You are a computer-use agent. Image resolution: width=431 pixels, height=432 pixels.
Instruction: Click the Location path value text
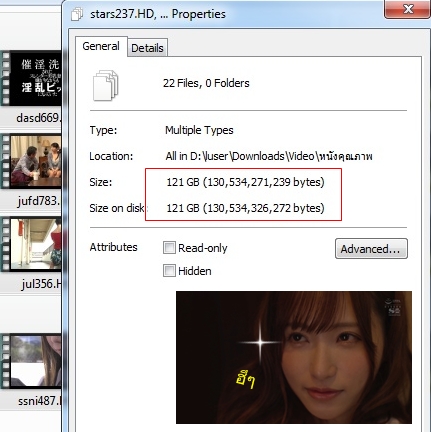269,156
